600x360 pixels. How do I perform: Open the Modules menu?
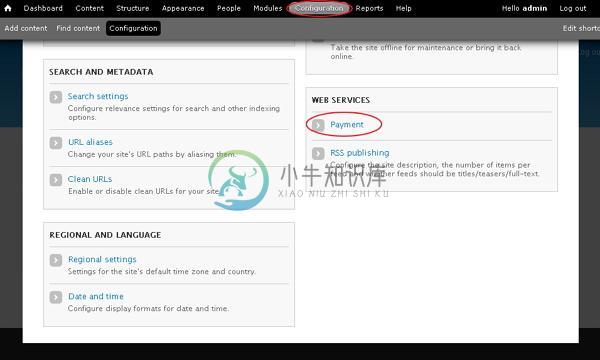tap(267, 8)
